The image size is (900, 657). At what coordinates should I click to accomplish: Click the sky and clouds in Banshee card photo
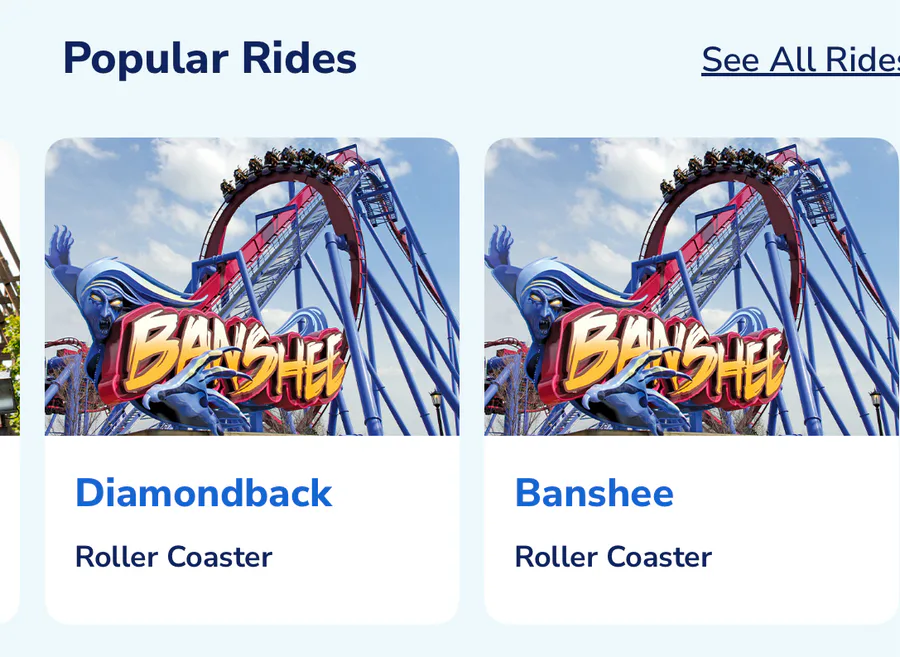click(x=570, y=190)
